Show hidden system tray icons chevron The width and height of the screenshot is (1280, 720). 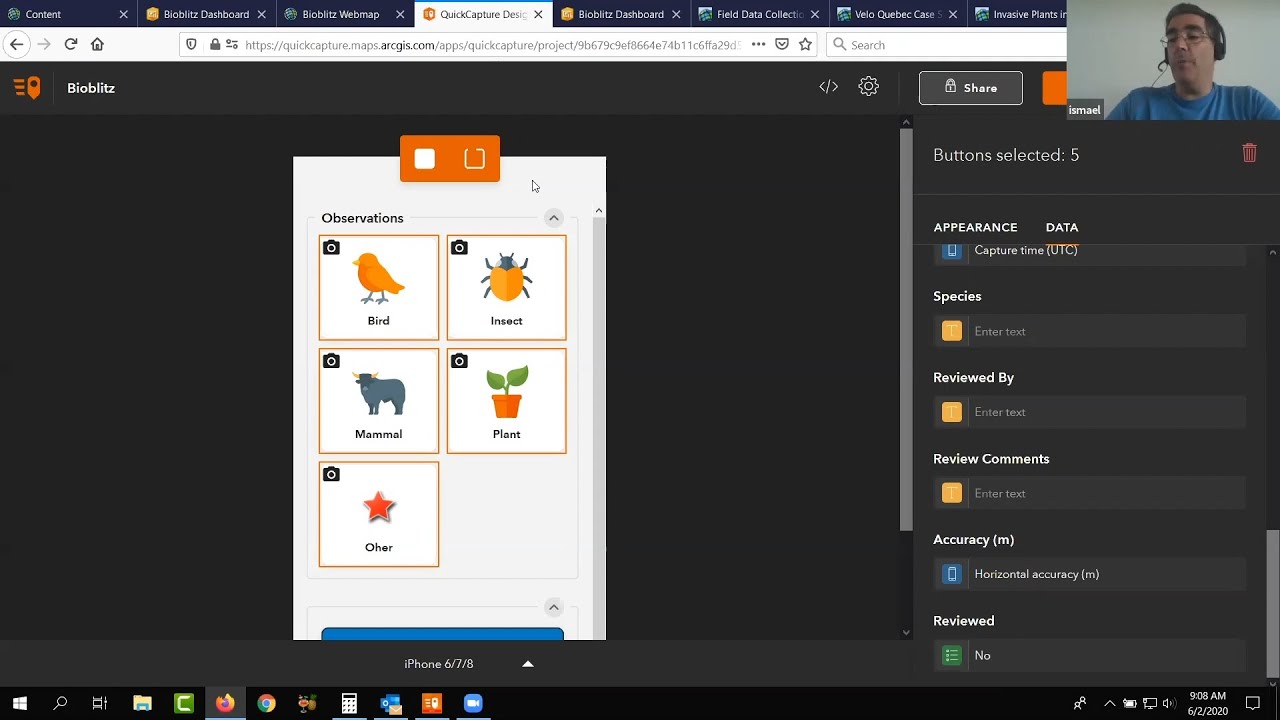(1109, 703)
